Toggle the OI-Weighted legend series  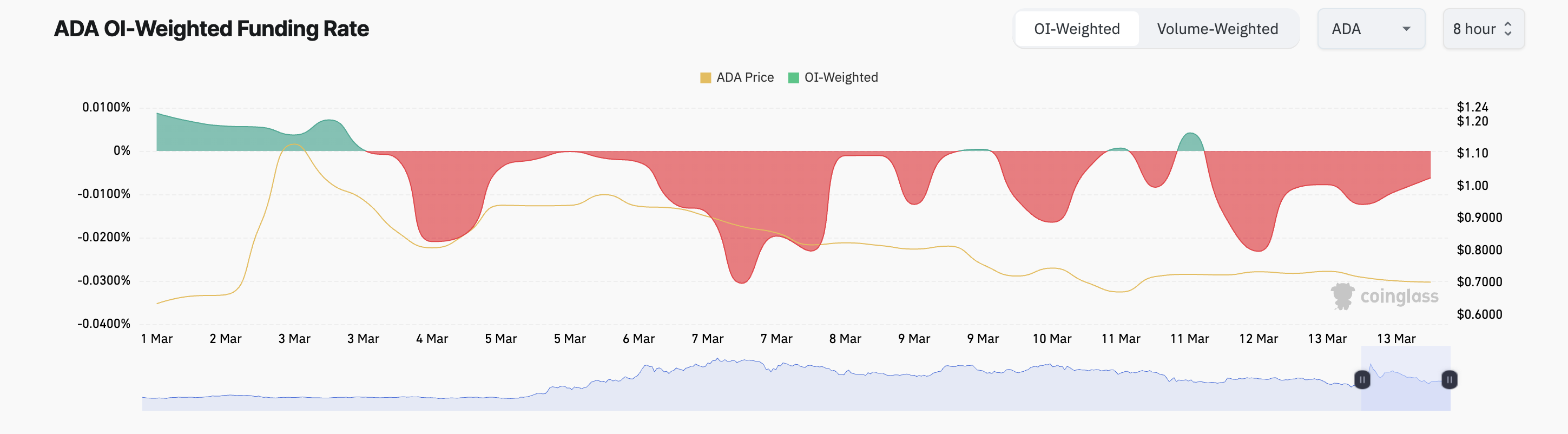[841, 77]
